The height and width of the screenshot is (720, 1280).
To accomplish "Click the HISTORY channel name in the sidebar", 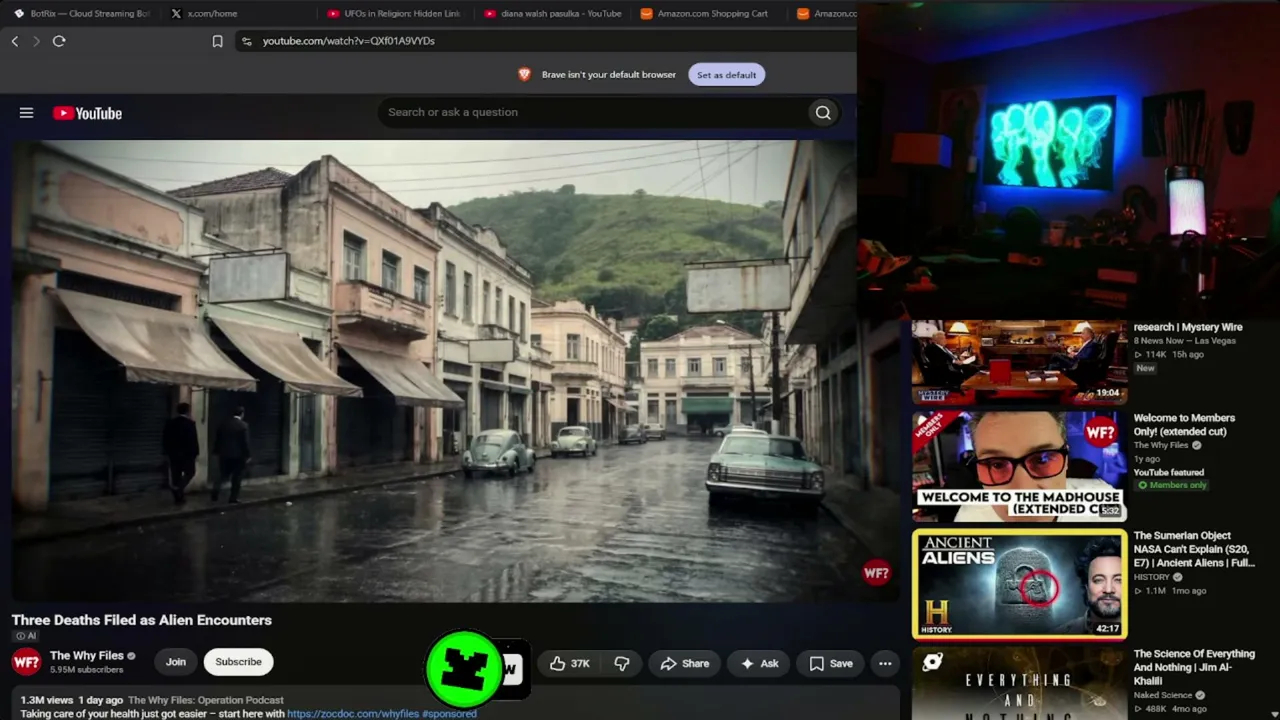I will point(1151,577).
